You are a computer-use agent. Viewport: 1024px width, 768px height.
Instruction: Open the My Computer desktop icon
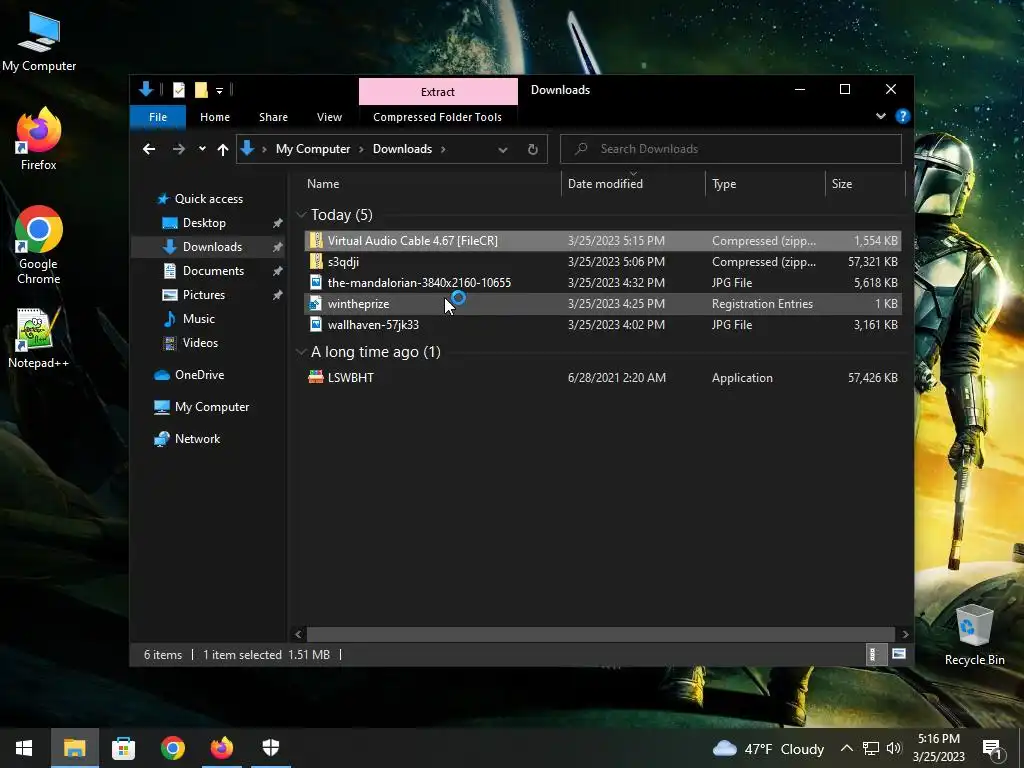click(39, 43)
